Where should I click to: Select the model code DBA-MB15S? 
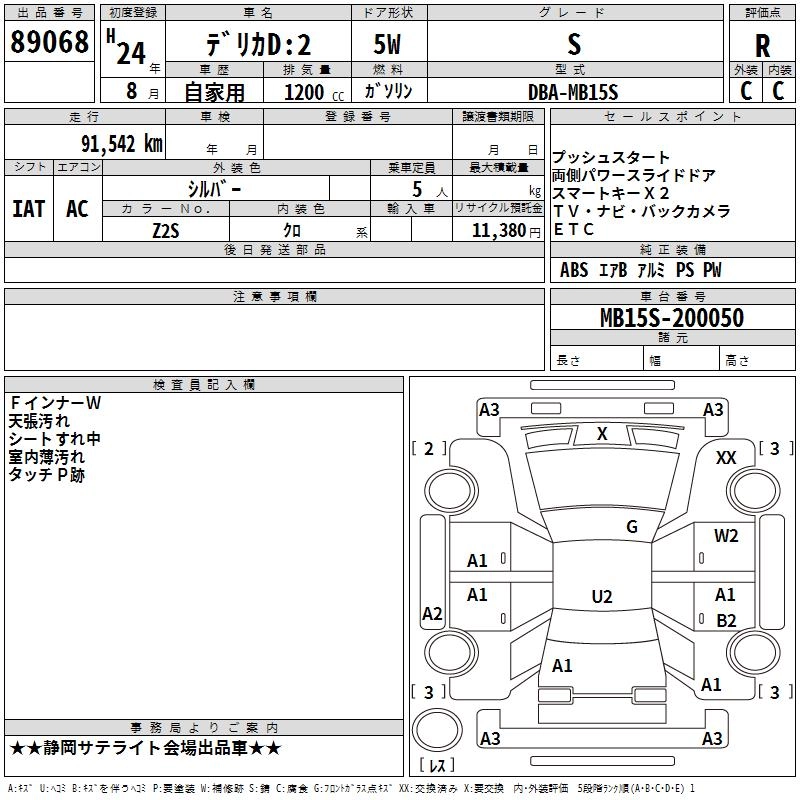coord(573,92)
